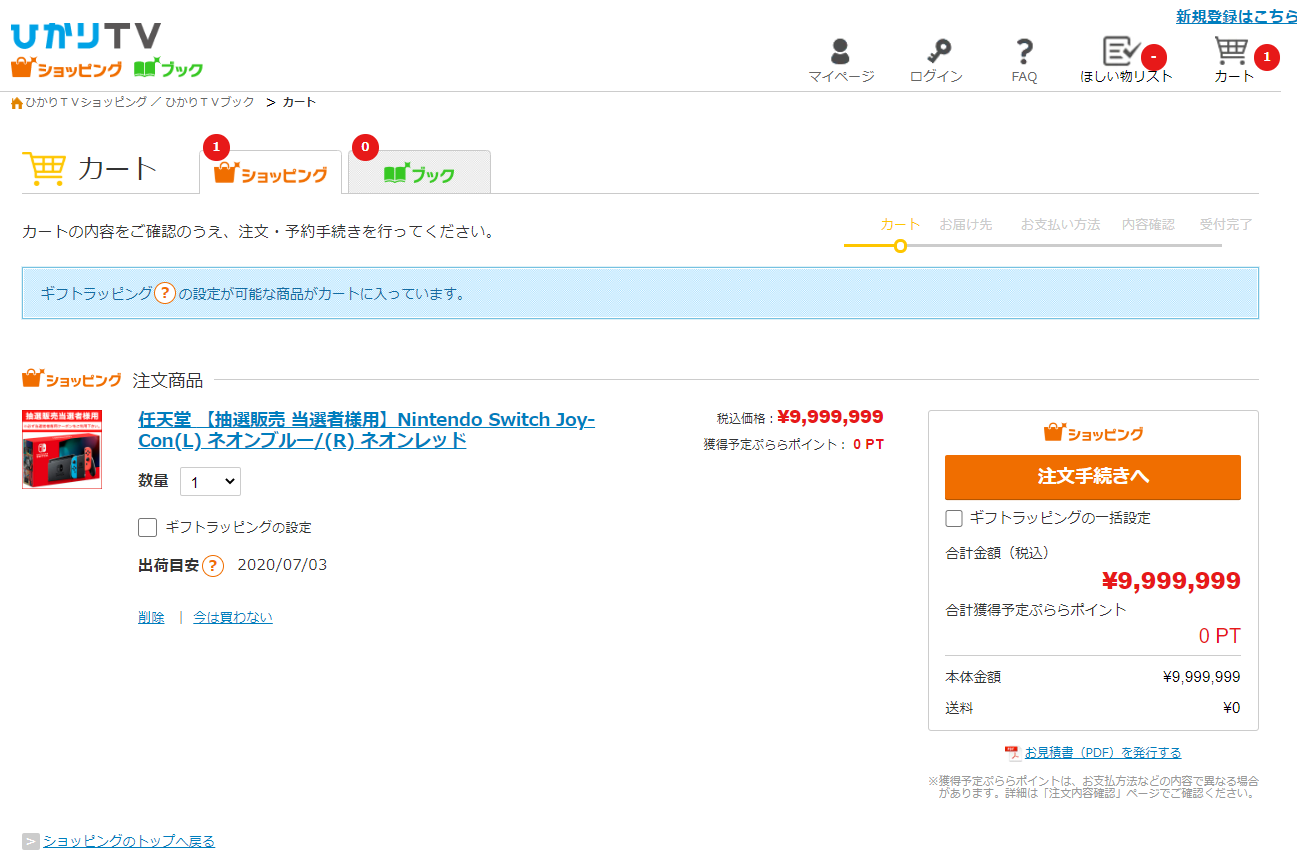Click shipping estimate help question icon
The height and width of the screenshot is (867, 1297).
pyautogui.click(x=213, y=566)
